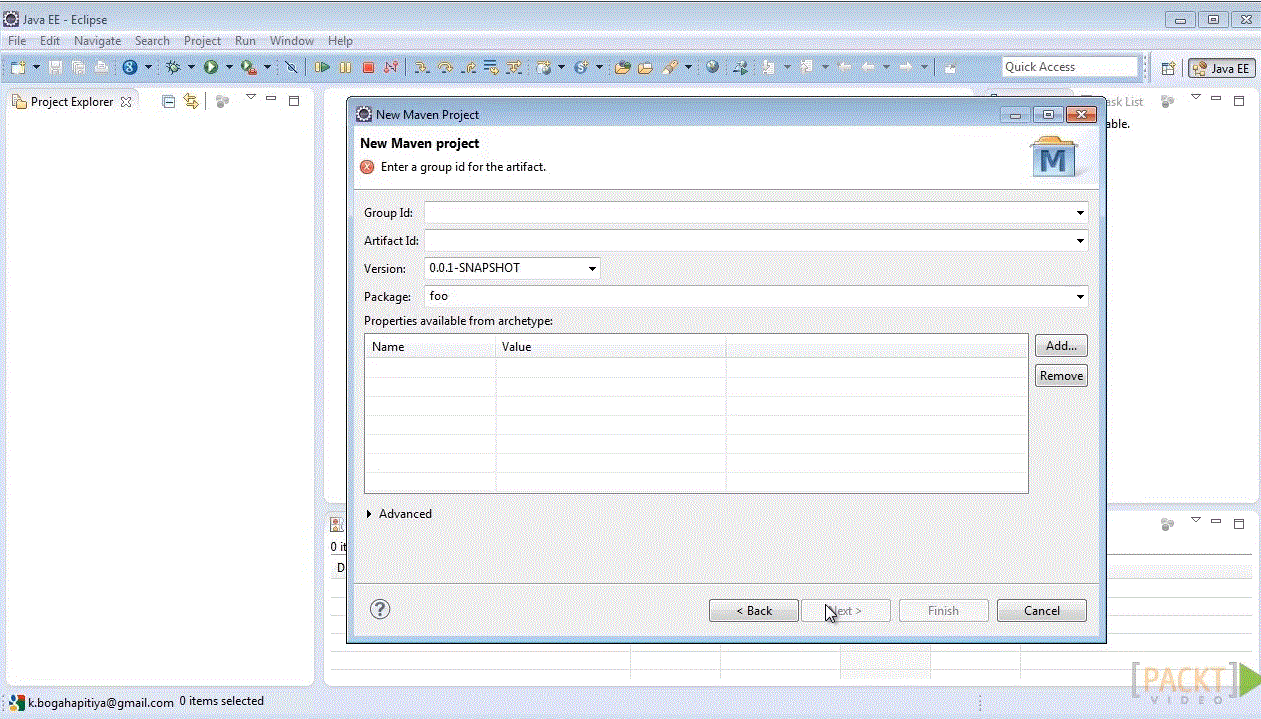Click the Step Return icon
This screenshot has height=719, width=1261.
[x=468, y=67]
